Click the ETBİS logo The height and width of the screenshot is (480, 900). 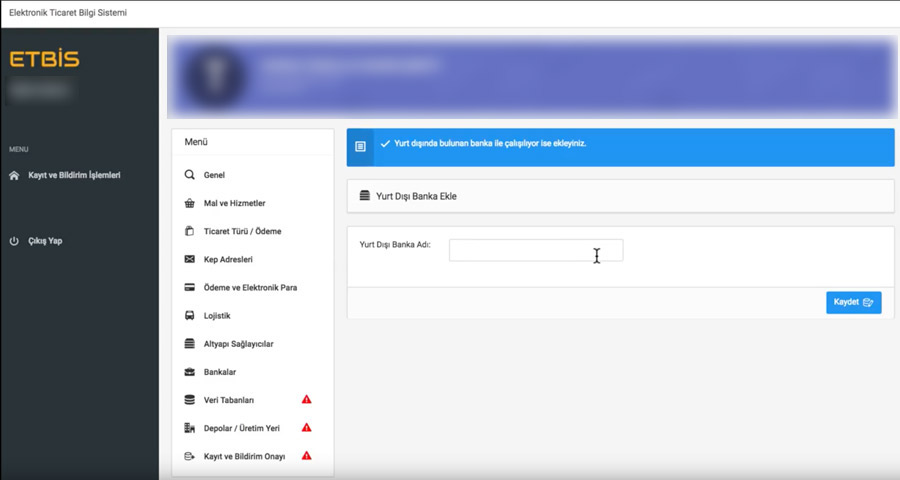coord(45,59)
